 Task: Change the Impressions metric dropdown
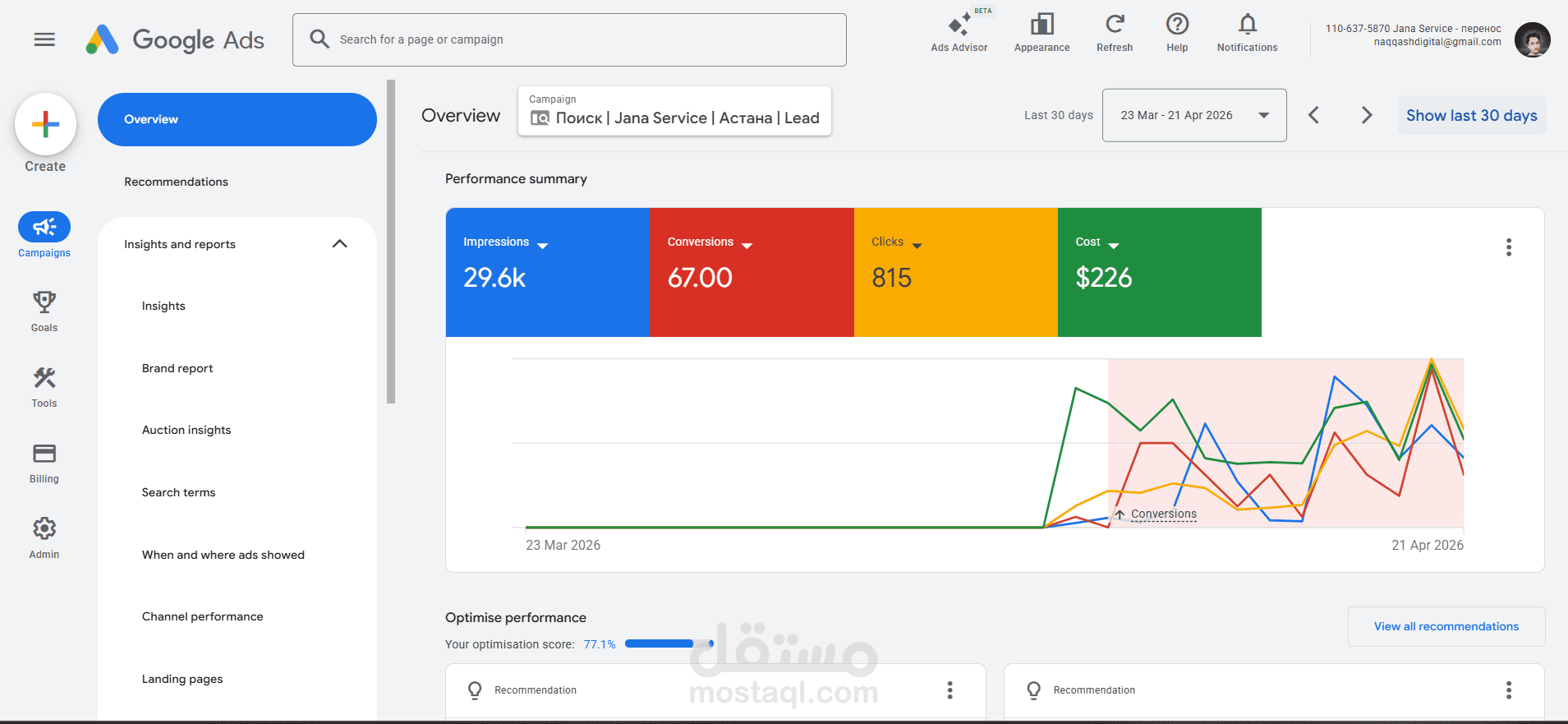(x=542, y=245)
